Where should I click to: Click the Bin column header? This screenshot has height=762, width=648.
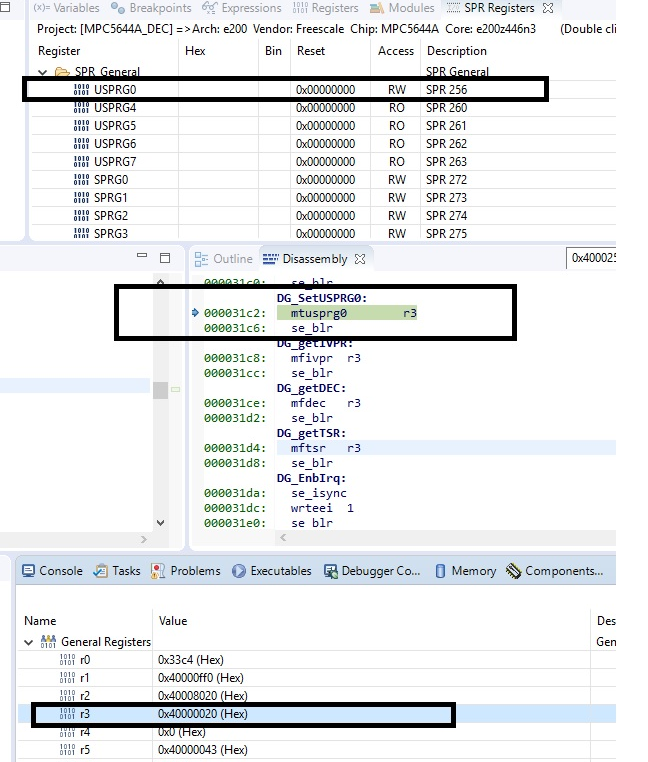(x=273, y=51)
